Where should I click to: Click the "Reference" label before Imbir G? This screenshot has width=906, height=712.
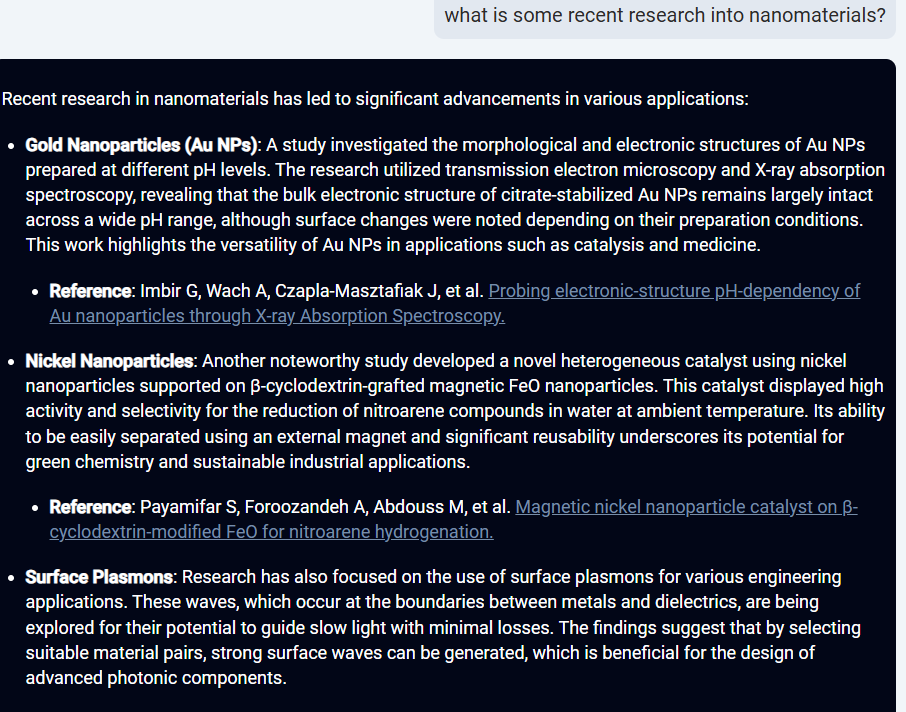(x=90, y=291)
